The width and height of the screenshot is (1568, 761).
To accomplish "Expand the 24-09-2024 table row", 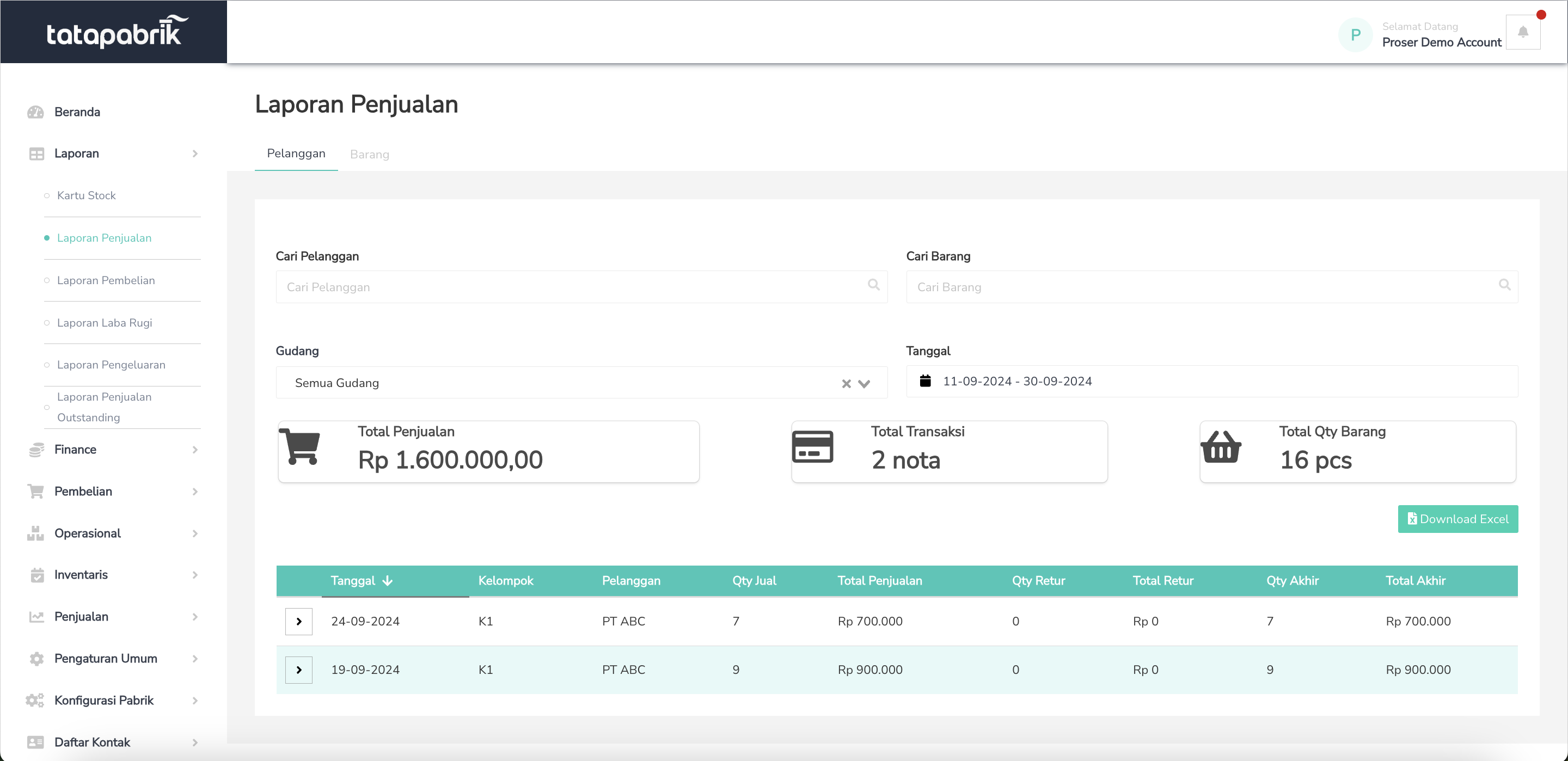I will [299, 622].
